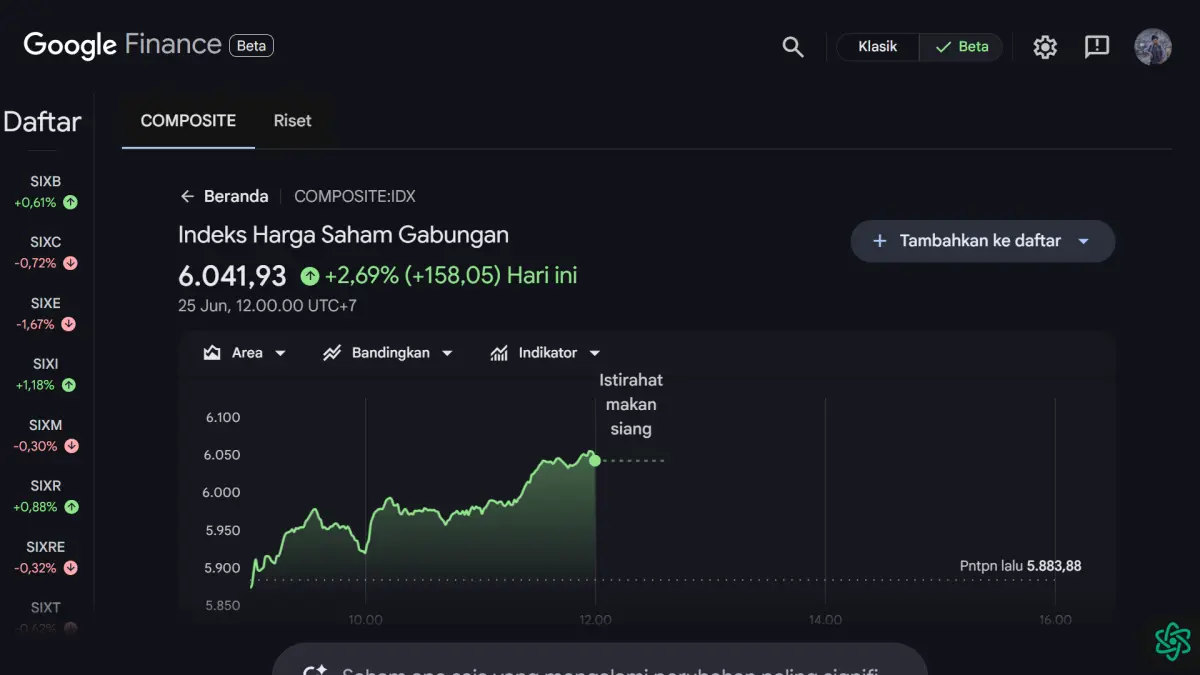Click the Beta badge next to logo
This screenshot has height=675, width=1200.
(251, 46)
